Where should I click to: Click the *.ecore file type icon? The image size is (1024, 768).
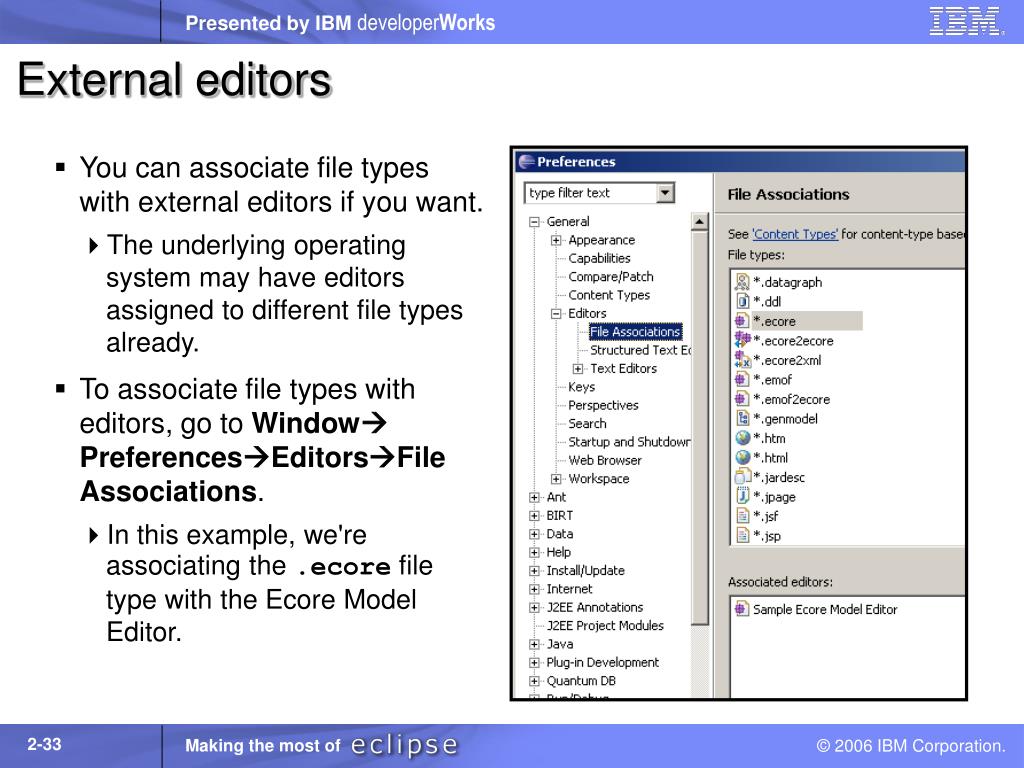pos(741,321)
